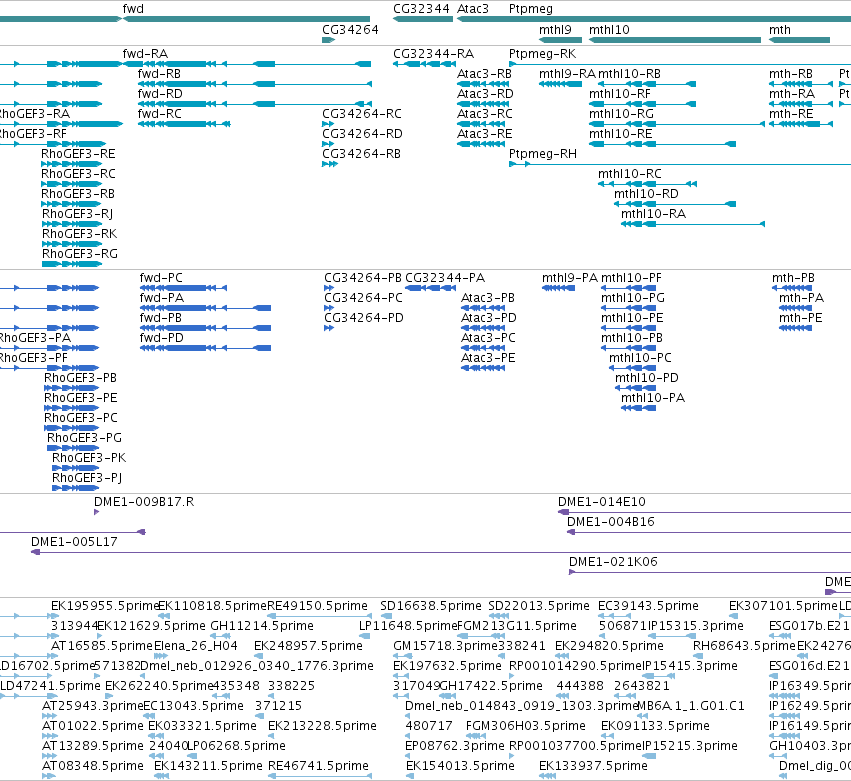
Task: Open the mthl10-RA transcript label
Action: click(653, 214)
